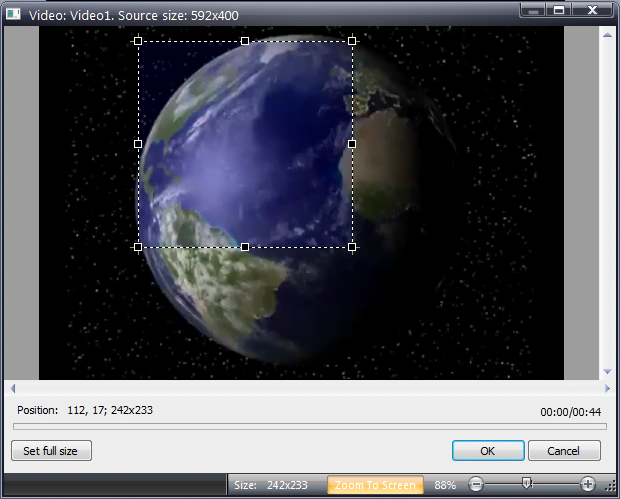Click Set full size button
The height and width of the screenshot is (499, 620).
51,451
